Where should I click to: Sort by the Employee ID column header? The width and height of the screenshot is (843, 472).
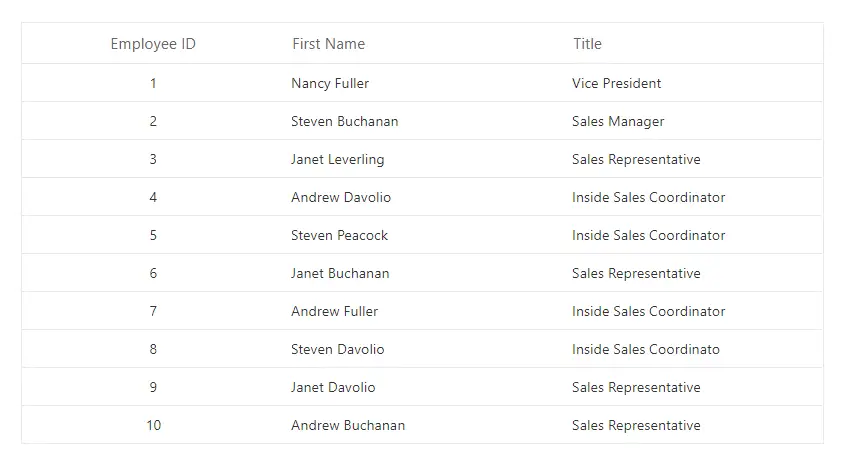pyautogui.click(x=153, y=44)
